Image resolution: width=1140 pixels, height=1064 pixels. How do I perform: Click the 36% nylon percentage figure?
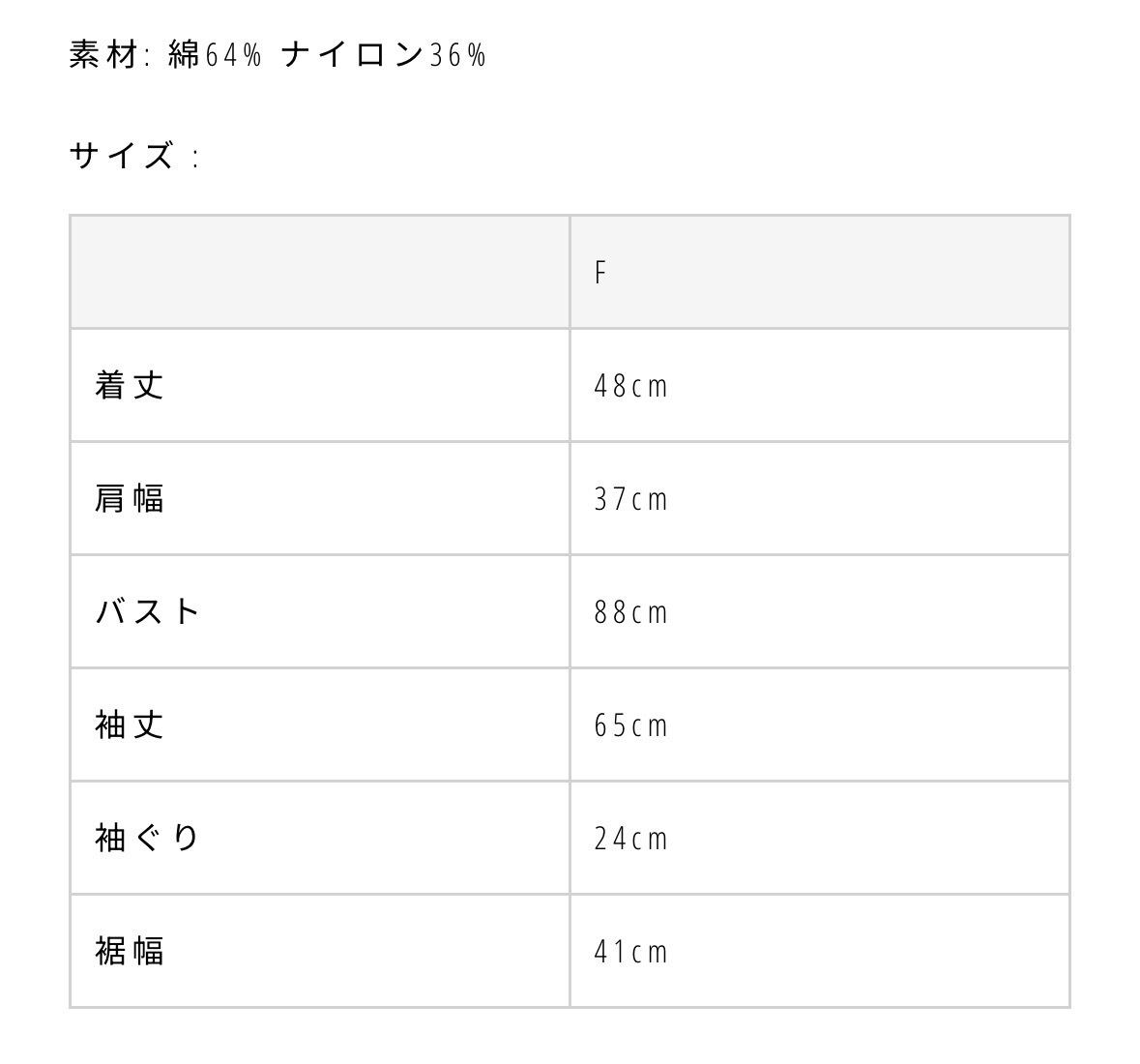coord(457,55)
